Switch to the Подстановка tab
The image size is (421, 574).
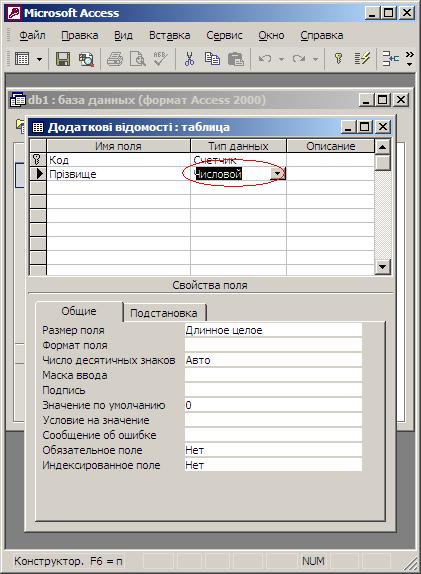coord(164,313)
